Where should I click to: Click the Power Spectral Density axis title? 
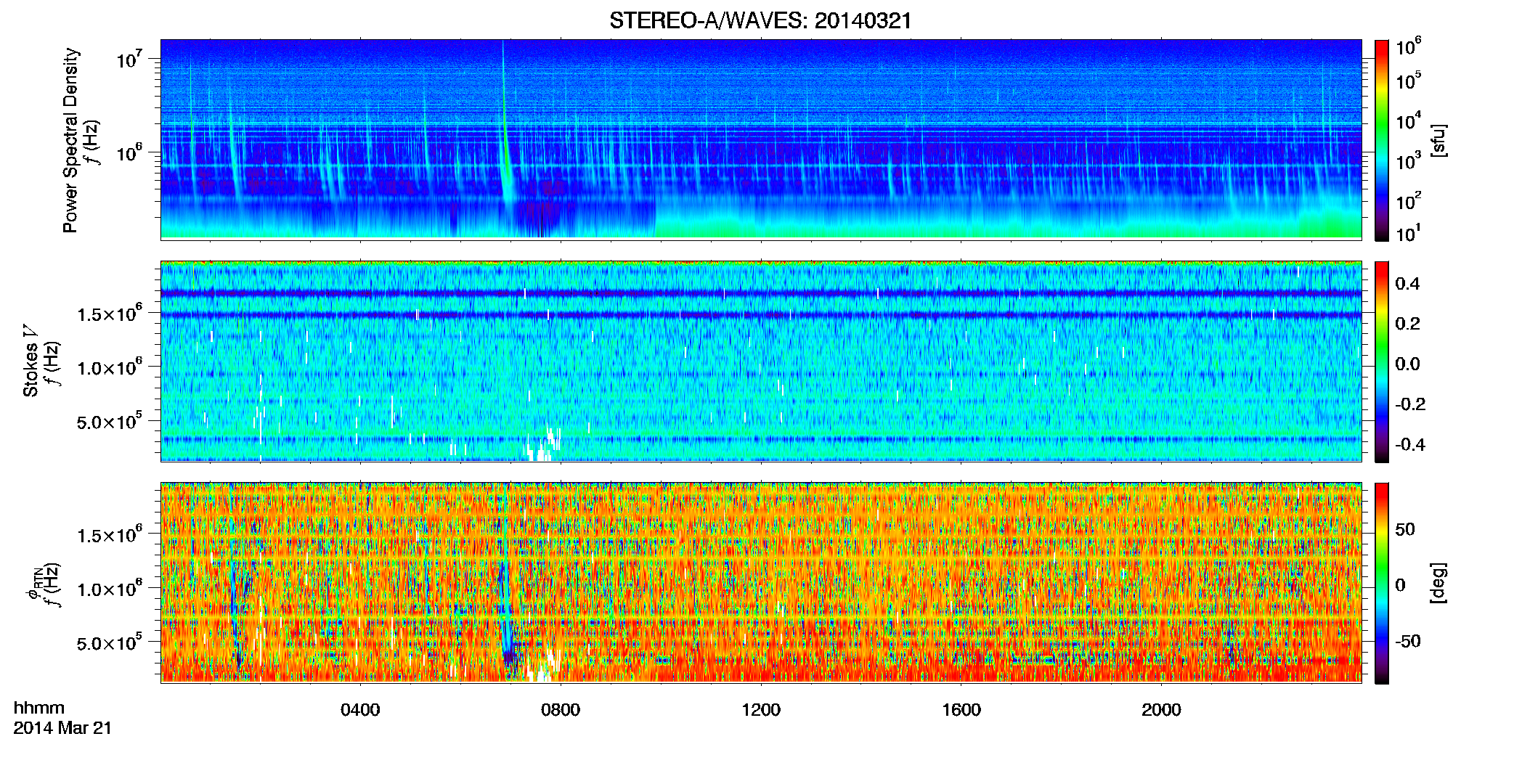tap(71, 140)
